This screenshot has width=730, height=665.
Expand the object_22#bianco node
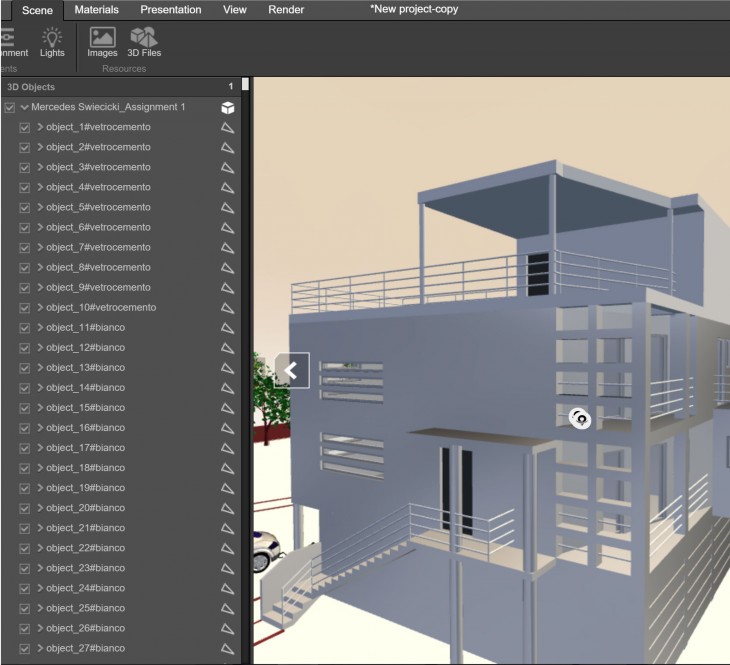(x=40, y=548)
